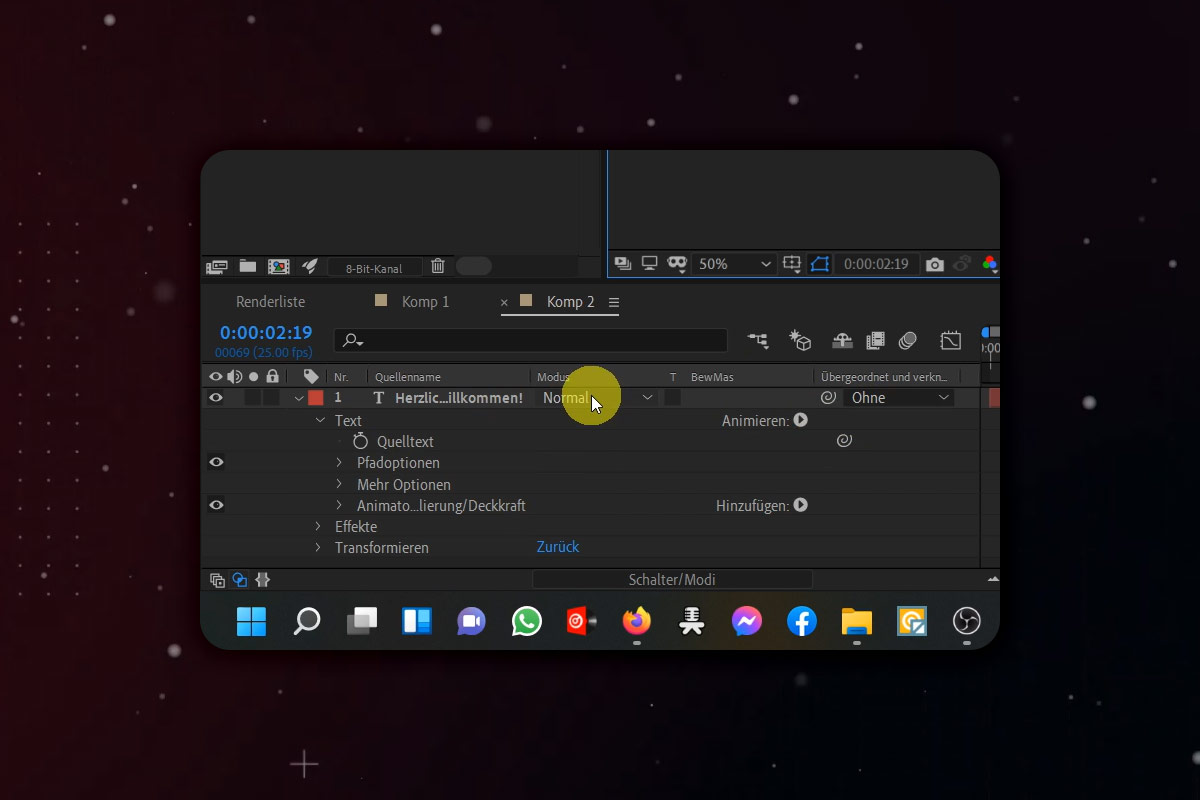Open the show channel RGB color icon
Screen dimensions: 1200x800
tap(990, 265)
